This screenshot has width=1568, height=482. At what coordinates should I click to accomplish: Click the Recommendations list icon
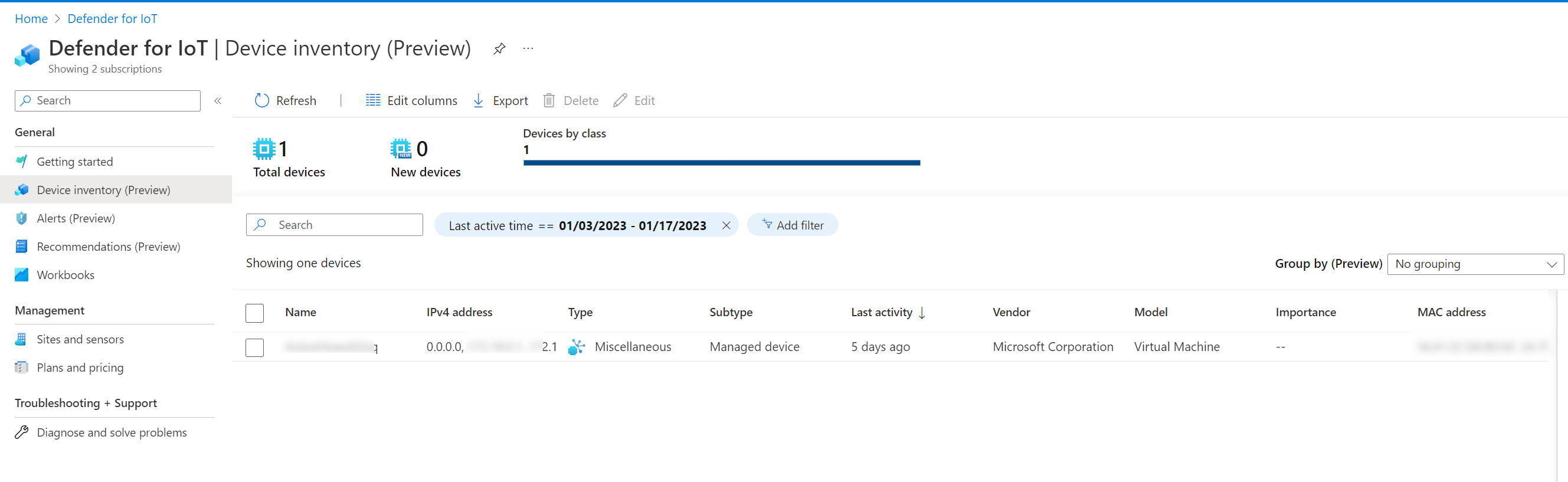tap(21, 247)
